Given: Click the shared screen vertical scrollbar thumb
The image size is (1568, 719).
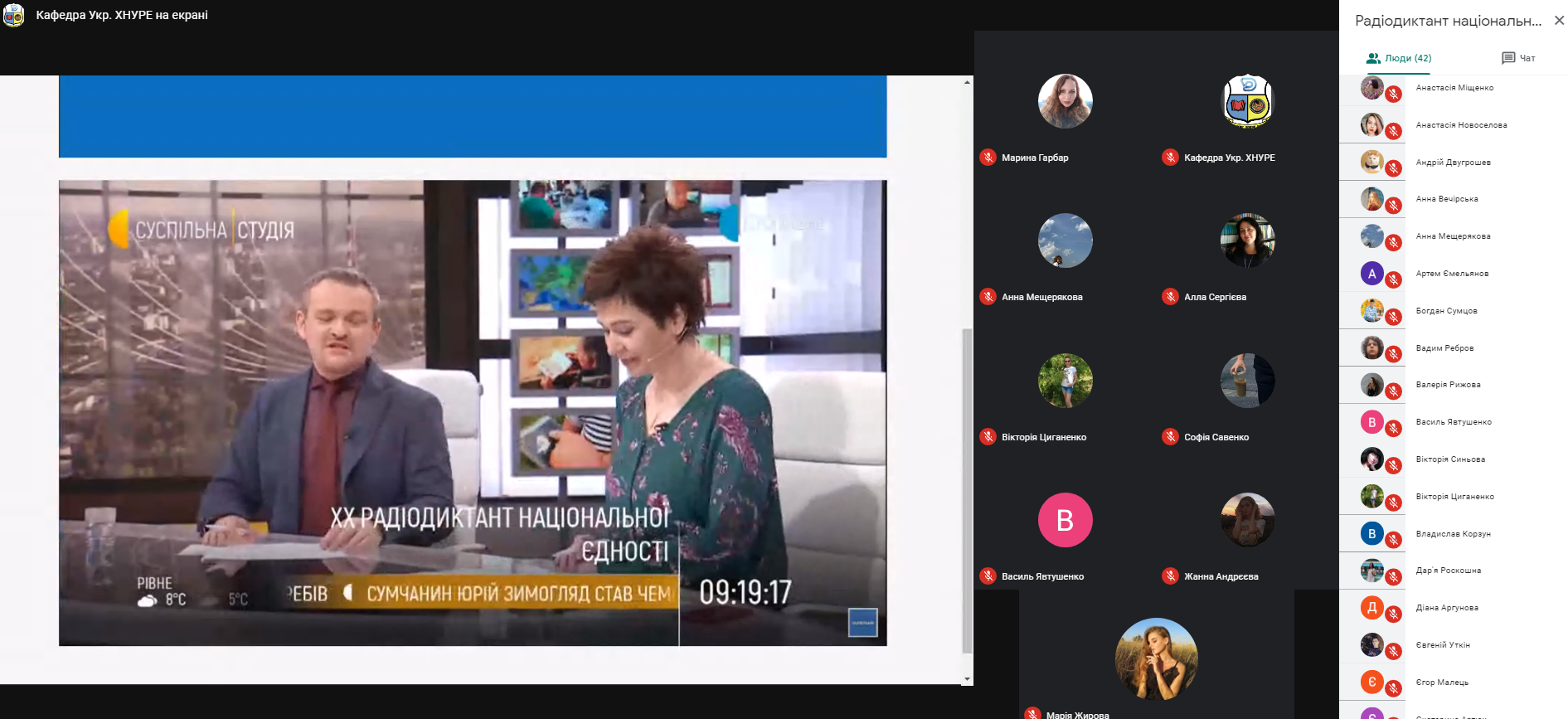Looking at the screenshot, I should (x=967, y=489).
